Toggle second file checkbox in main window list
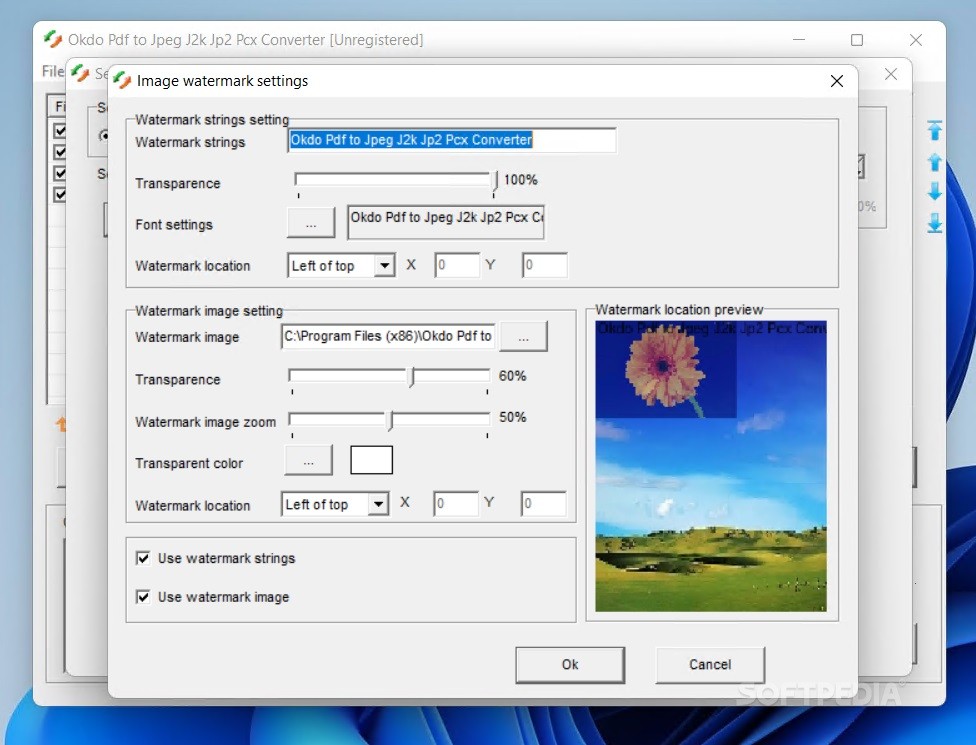This screenshot has width=976, height=745. pyautogui.click(x=60, y=151)
